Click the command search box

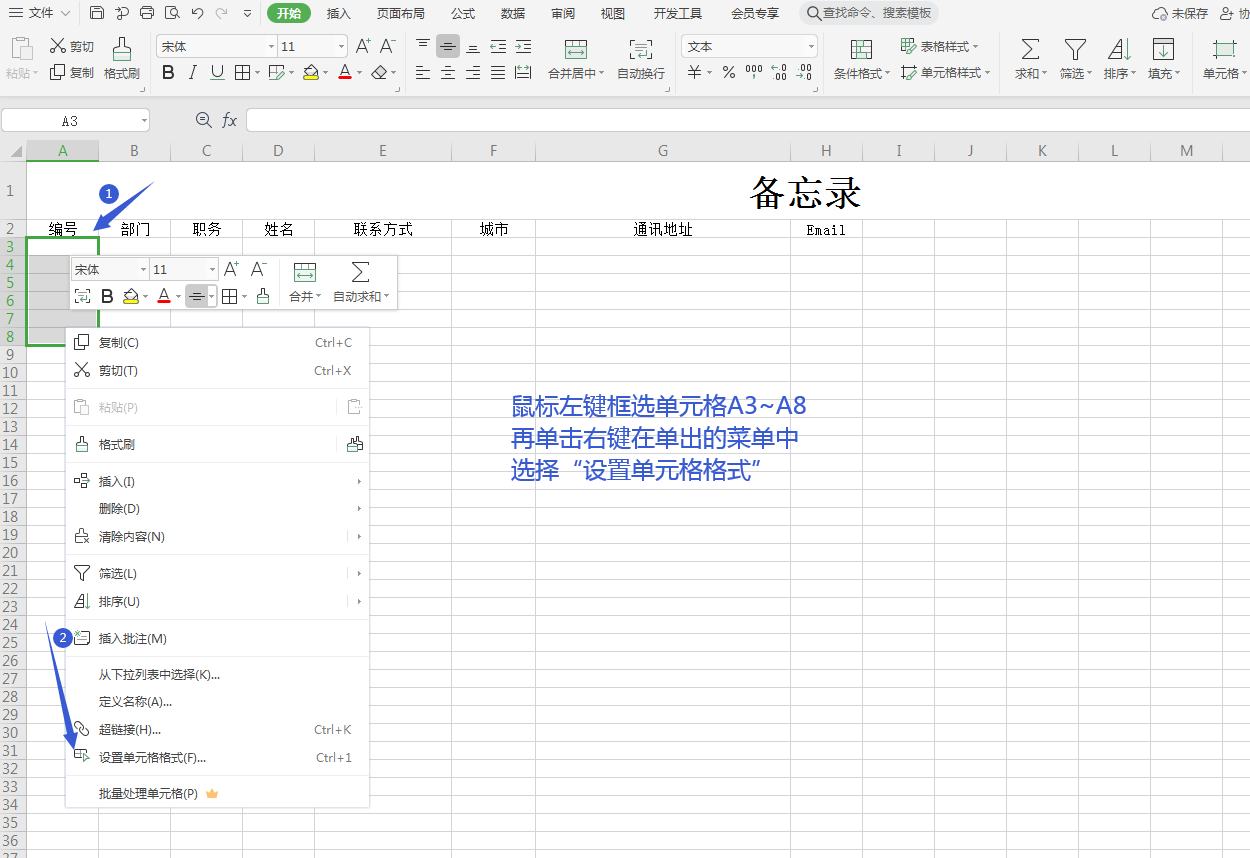coord(869,13)
